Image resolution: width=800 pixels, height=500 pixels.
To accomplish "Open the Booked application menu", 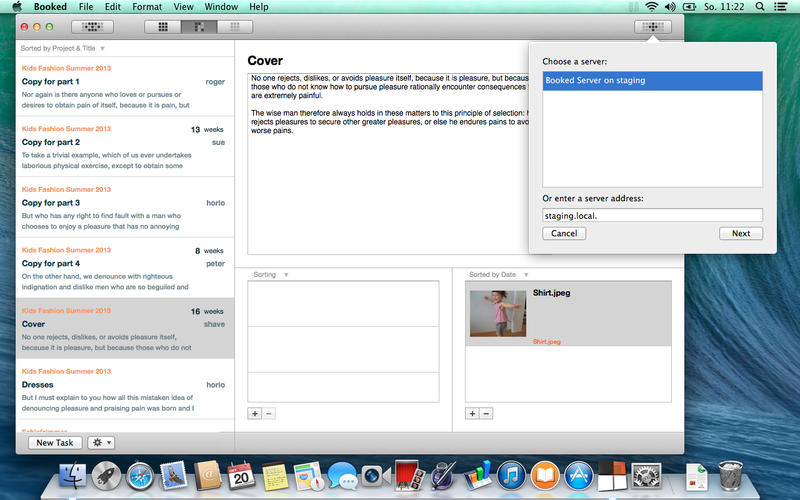I will point(50,7).
